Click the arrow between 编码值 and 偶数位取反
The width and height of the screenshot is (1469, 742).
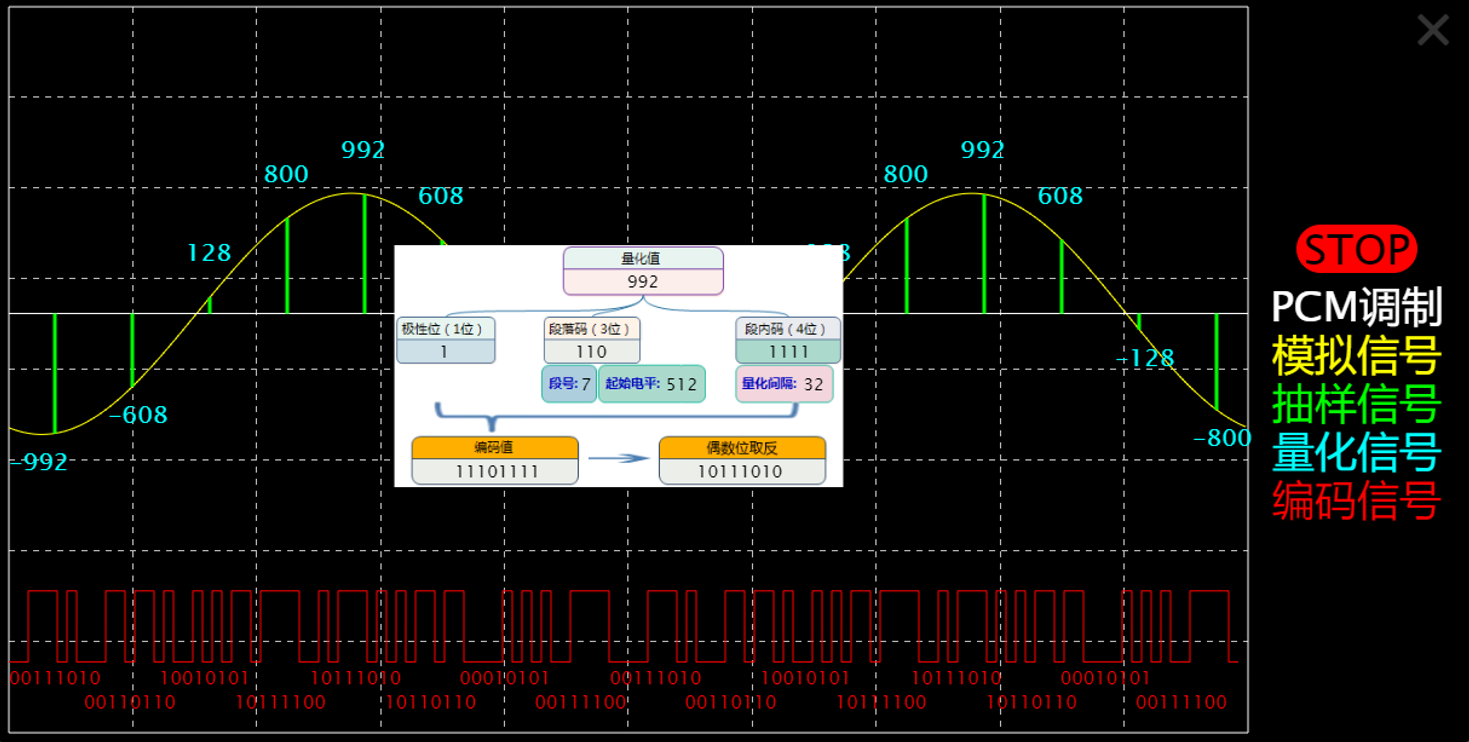point(618,459)
